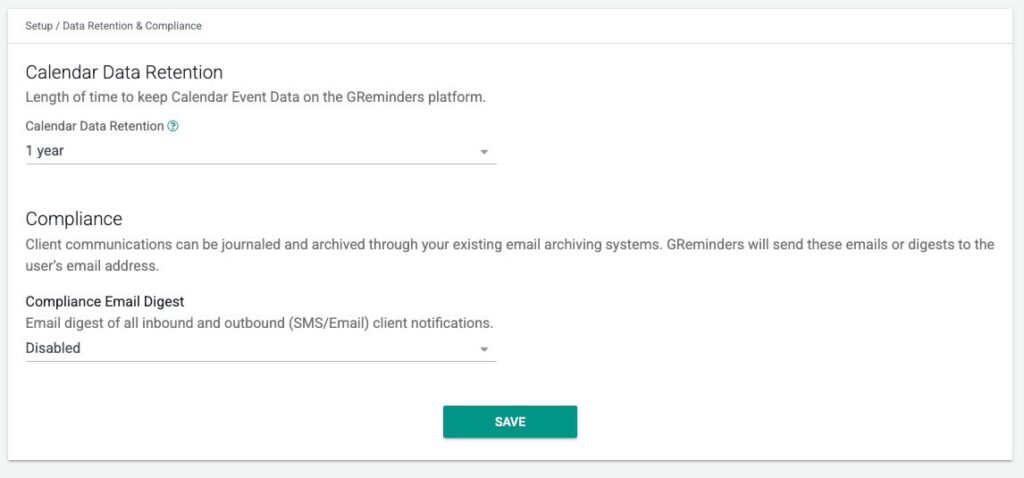Go to Setup in the breadcrumb
The image size is (1024, 478).
[x=40, y=25]
